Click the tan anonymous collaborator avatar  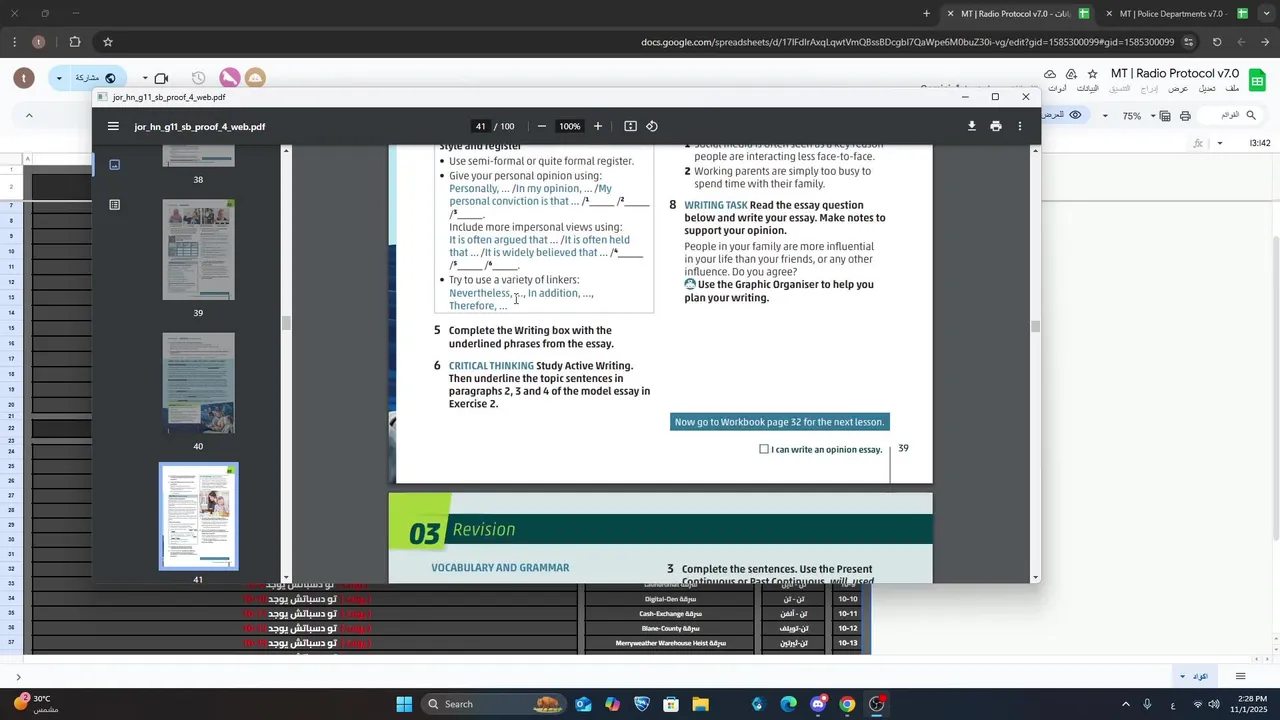(x=255, y=78)
